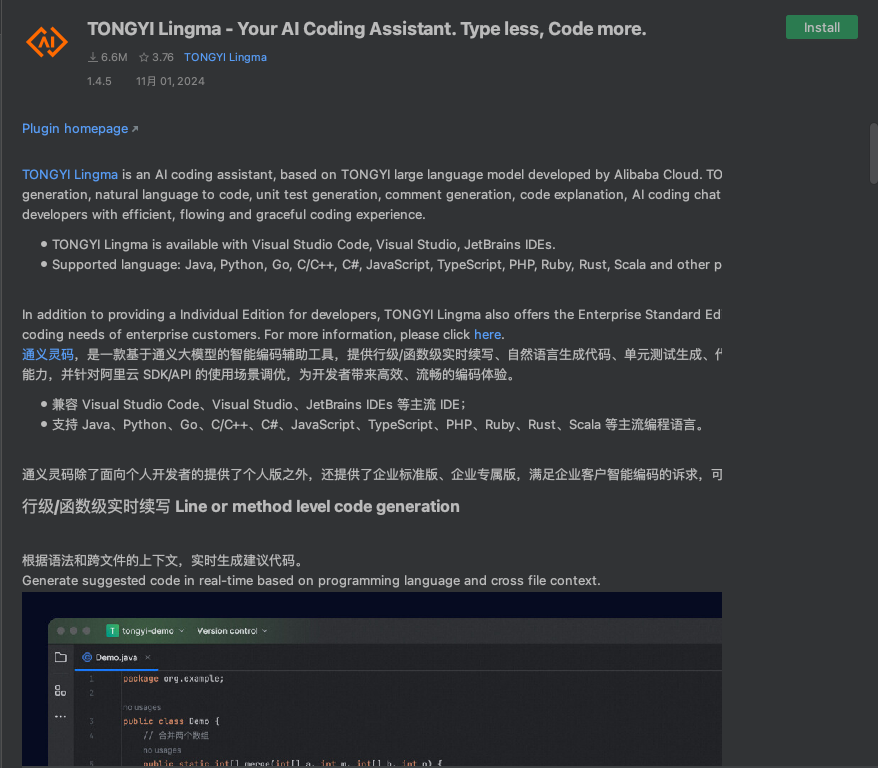This screenshot has width=878, height=768.
Task: Open the Version control dropdown in the screenshot
Action: (x=232, y=631)
